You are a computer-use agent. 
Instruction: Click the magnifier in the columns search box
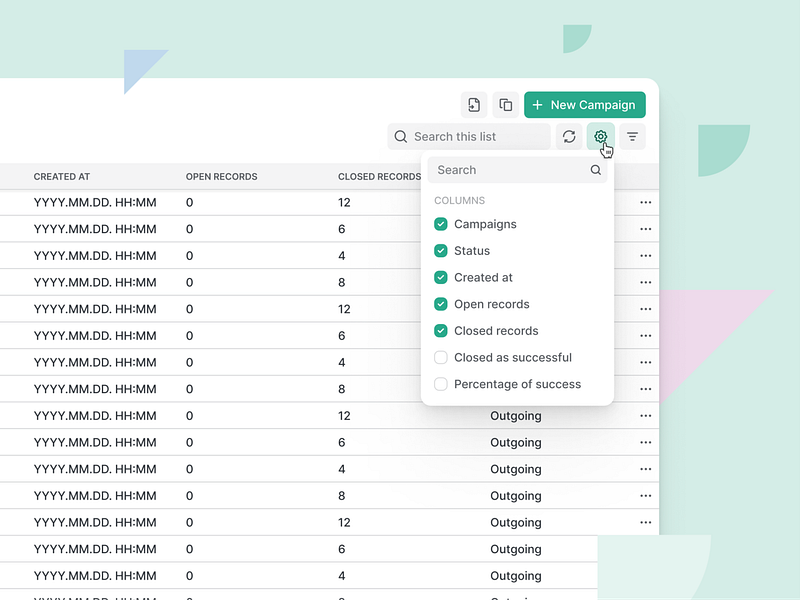(x=595, y=170)
